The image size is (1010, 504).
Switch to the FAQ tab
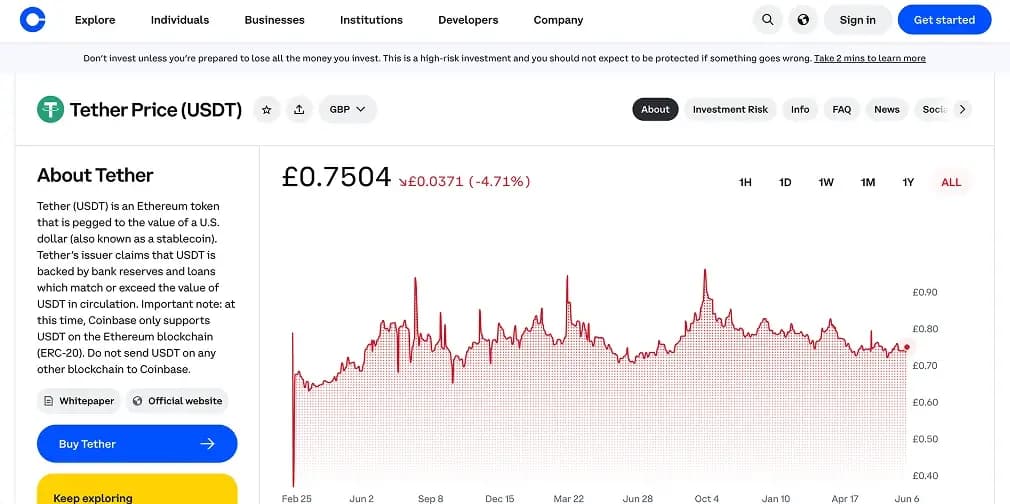(x=842, y=110)
